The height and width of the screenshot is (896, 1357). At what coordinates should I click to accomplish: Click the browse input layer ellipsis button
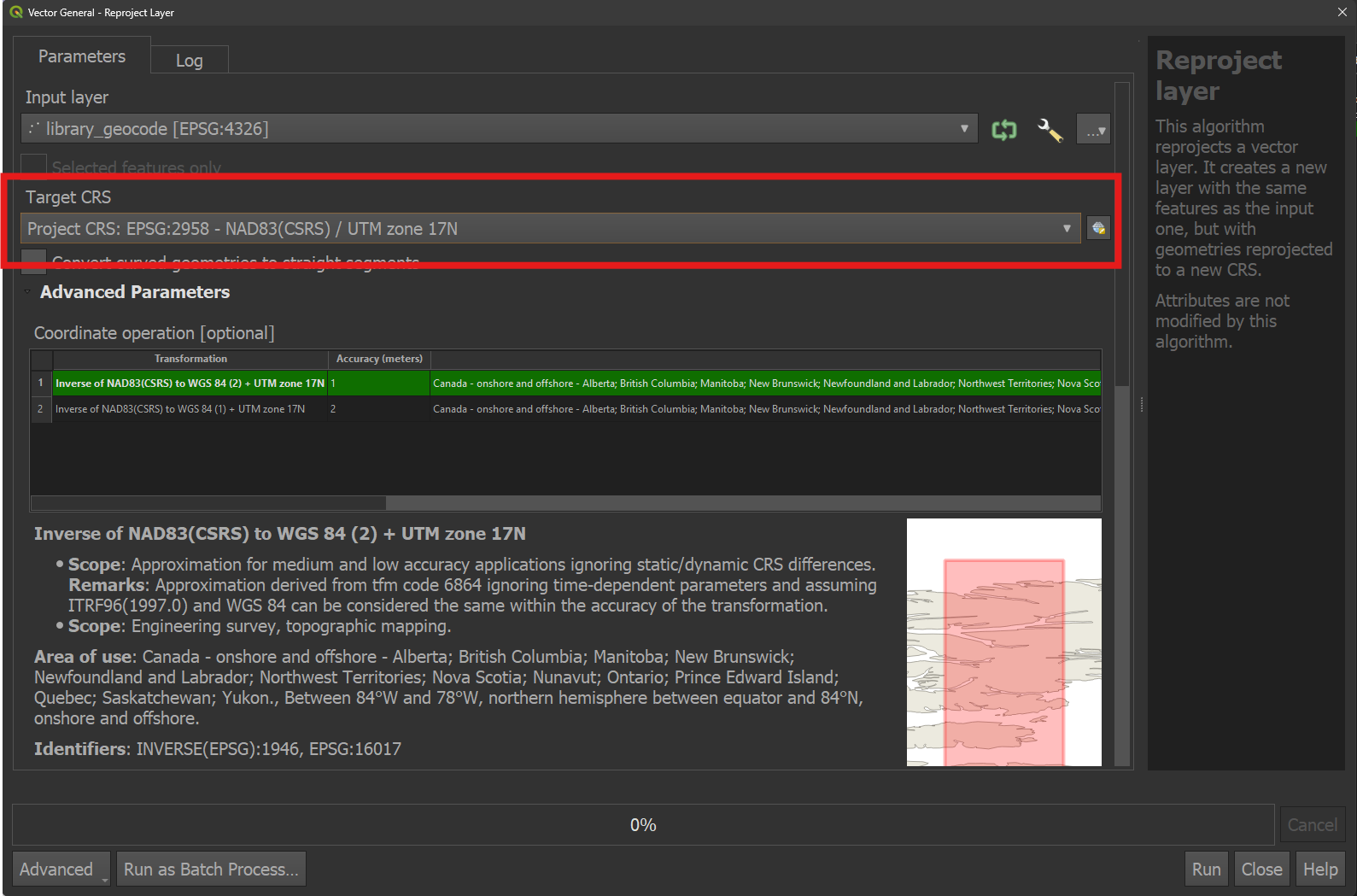coord(1093,129)
